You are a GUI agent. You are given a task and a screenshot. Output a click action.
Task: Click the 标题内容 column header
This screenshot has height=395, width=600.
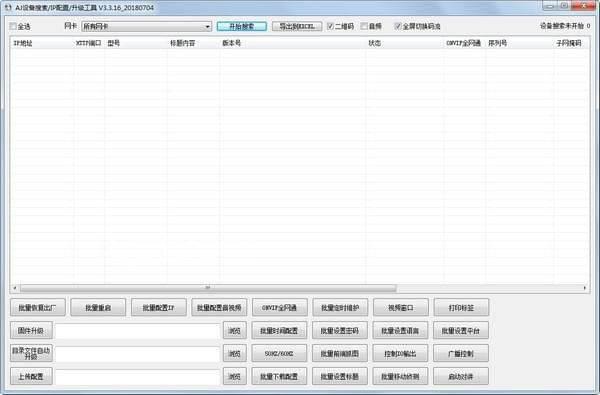point(194,43)
